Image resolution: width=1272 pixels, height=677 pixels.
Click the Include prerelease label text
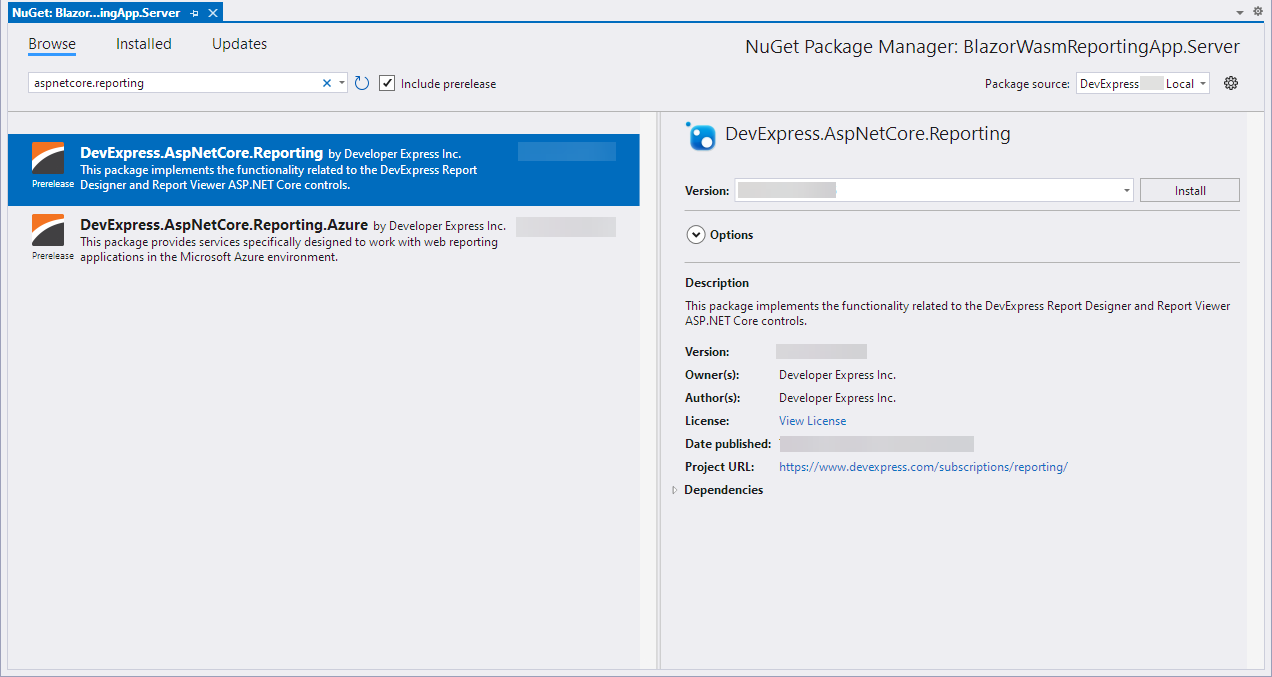(x=448, y=84)
